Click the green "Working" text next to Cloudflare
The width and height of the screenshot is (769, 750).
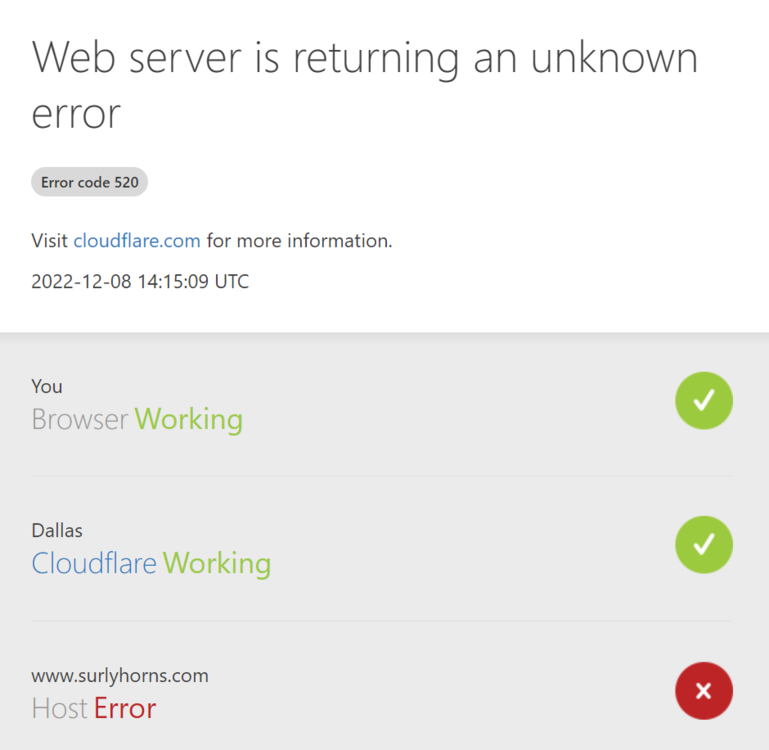tap(217, 563)
